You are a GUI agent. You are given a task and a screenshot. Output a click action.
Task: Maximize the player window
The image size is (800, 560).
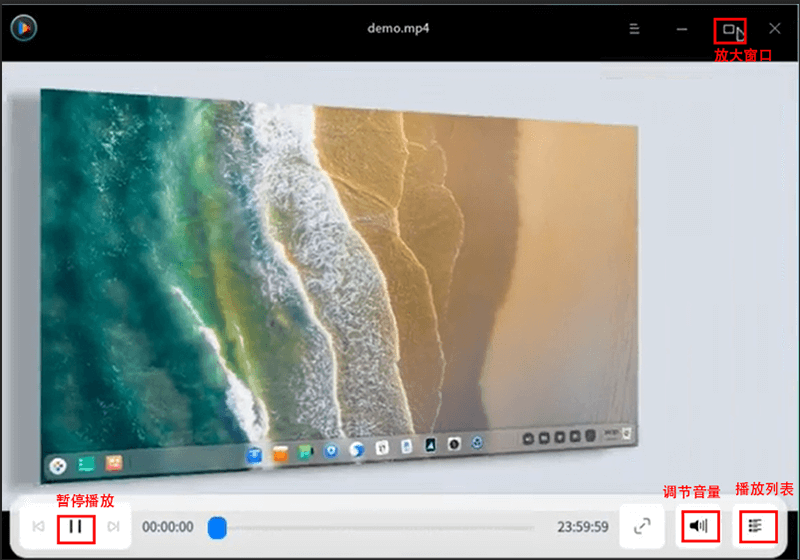[729, 29]
